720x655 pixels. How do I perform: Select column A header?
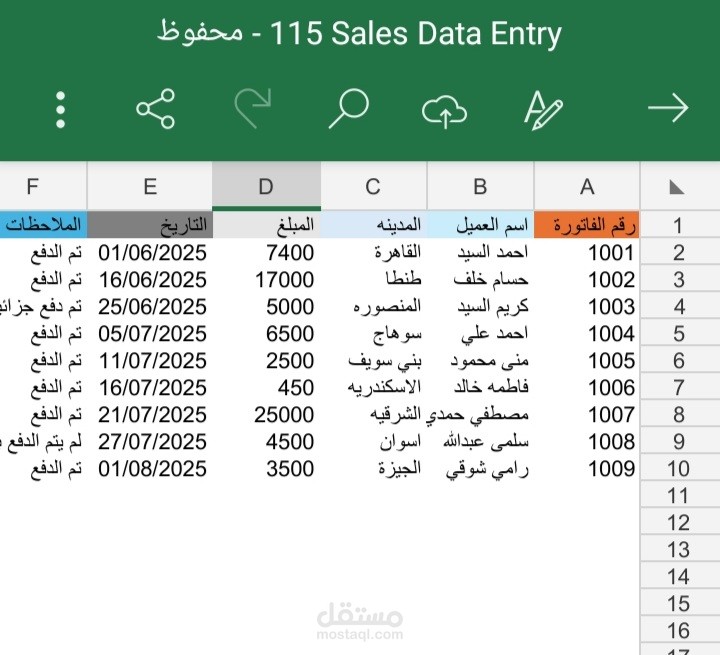pyautogui.click(x=587, y=186)
